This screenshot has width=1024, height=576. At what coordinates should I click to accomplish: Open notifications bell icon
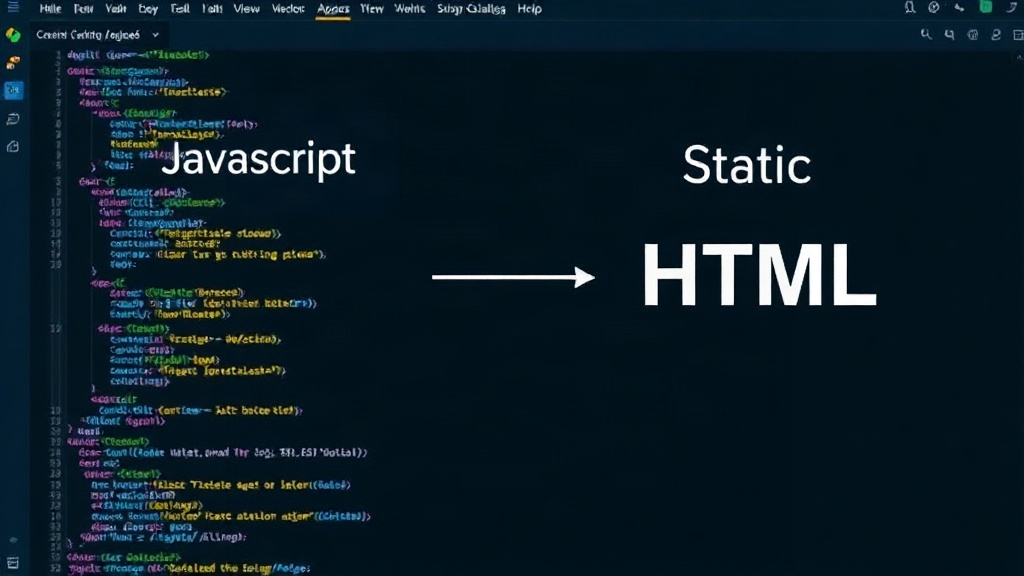coord(910,7)
